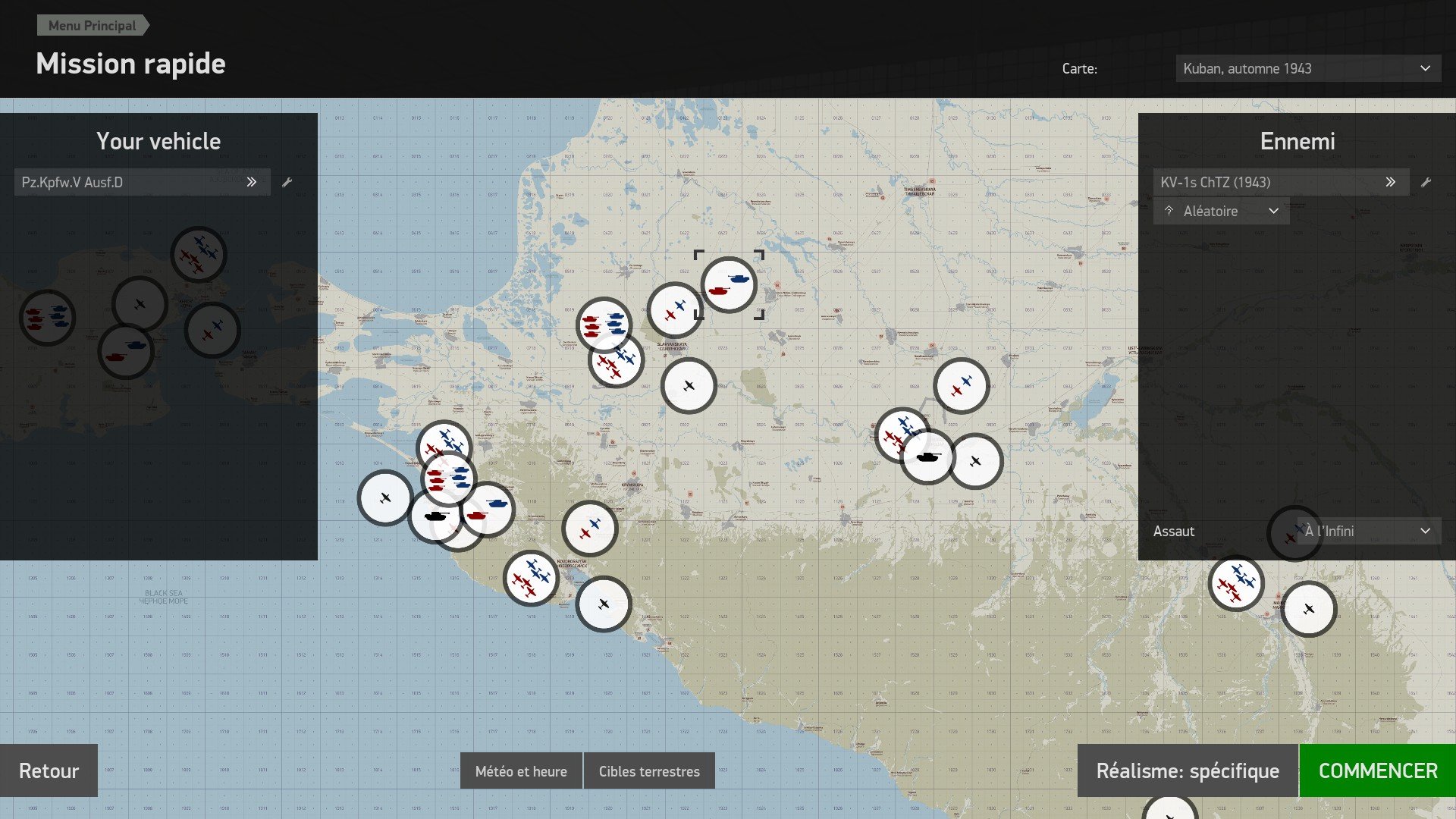Click the Réalisme: spécifique button
This screenshot has width=1456, height=819.
[x=1187, y=770]
